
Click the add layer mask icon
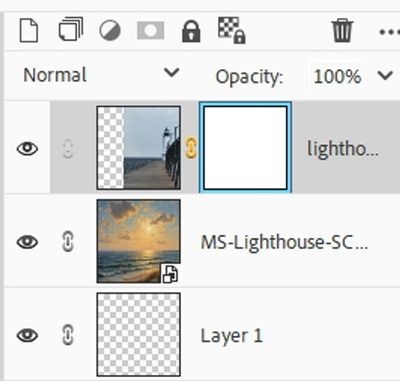pyautogui.click(x=151, y=31)
